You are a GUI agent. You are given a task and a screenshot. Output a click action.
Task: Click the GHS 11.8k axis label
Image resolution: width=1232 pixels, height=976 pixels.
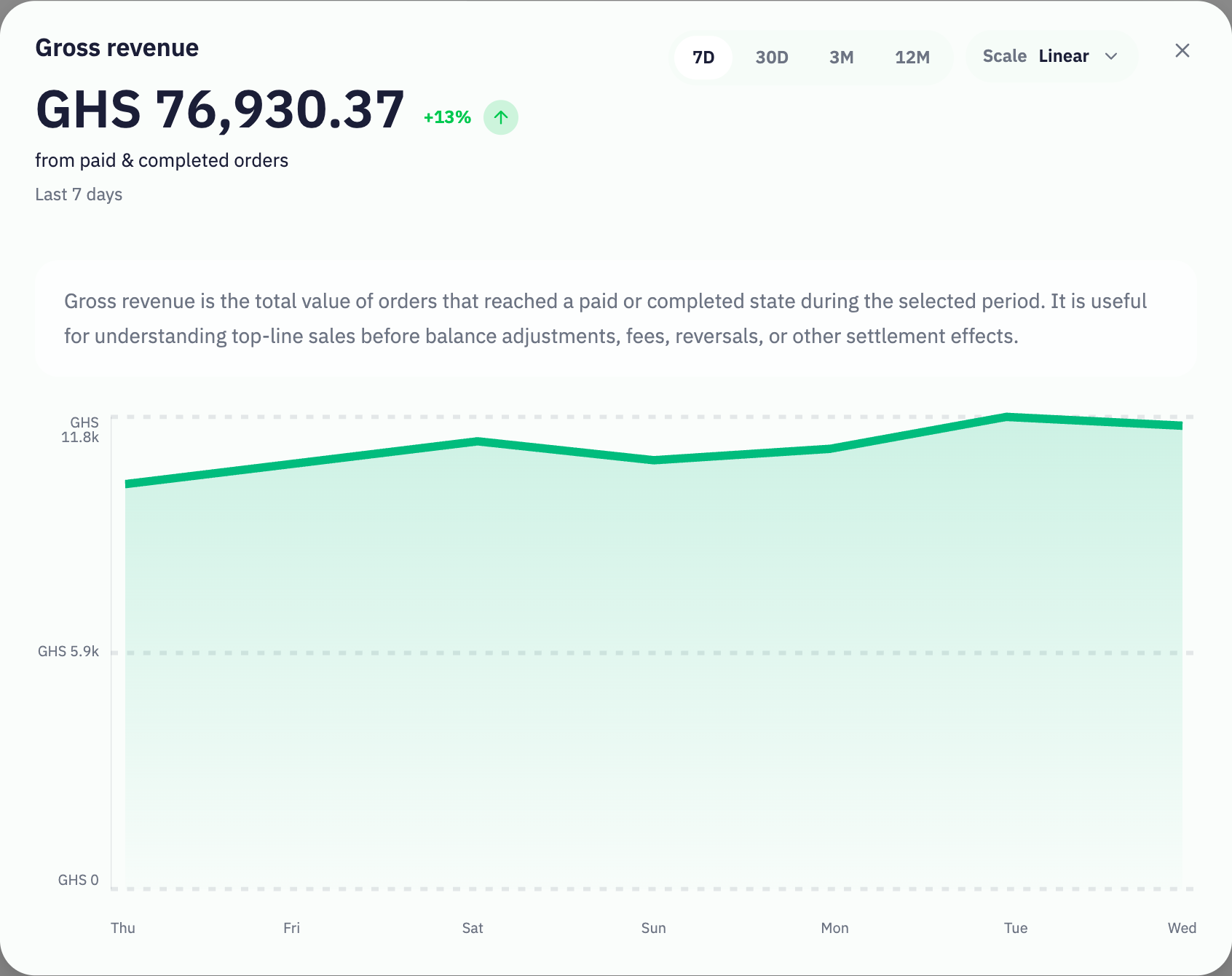pyautogui.click(x=80, y=430)
